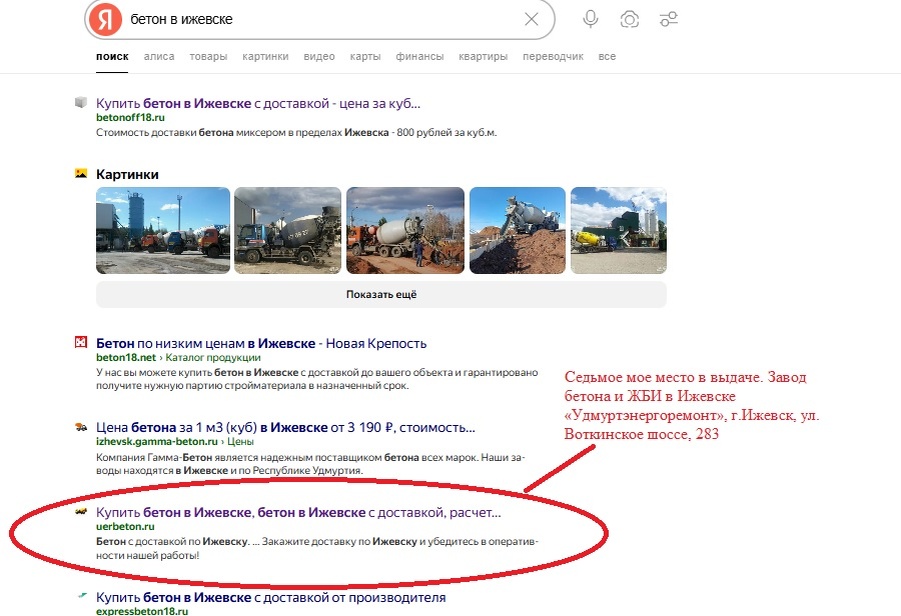
Task: Switch to the товары tab
Action: pos(208,56)
